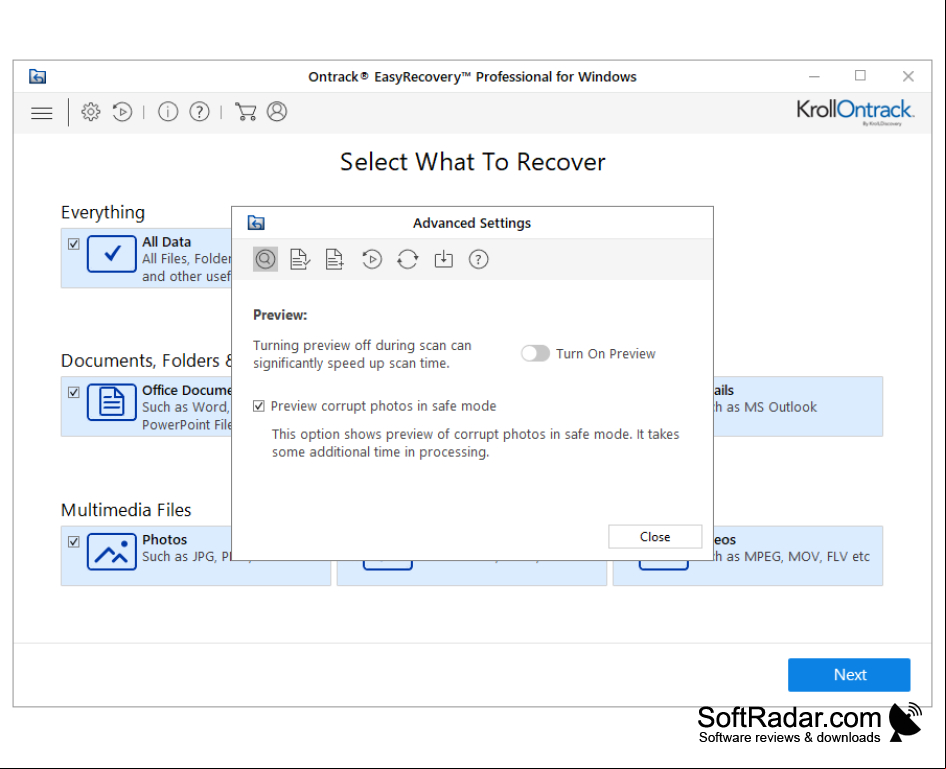The height and width of the screenshot is (769, 946).
Task: Close the Advanced Settings dialog
Action: (x=655, y=537)
